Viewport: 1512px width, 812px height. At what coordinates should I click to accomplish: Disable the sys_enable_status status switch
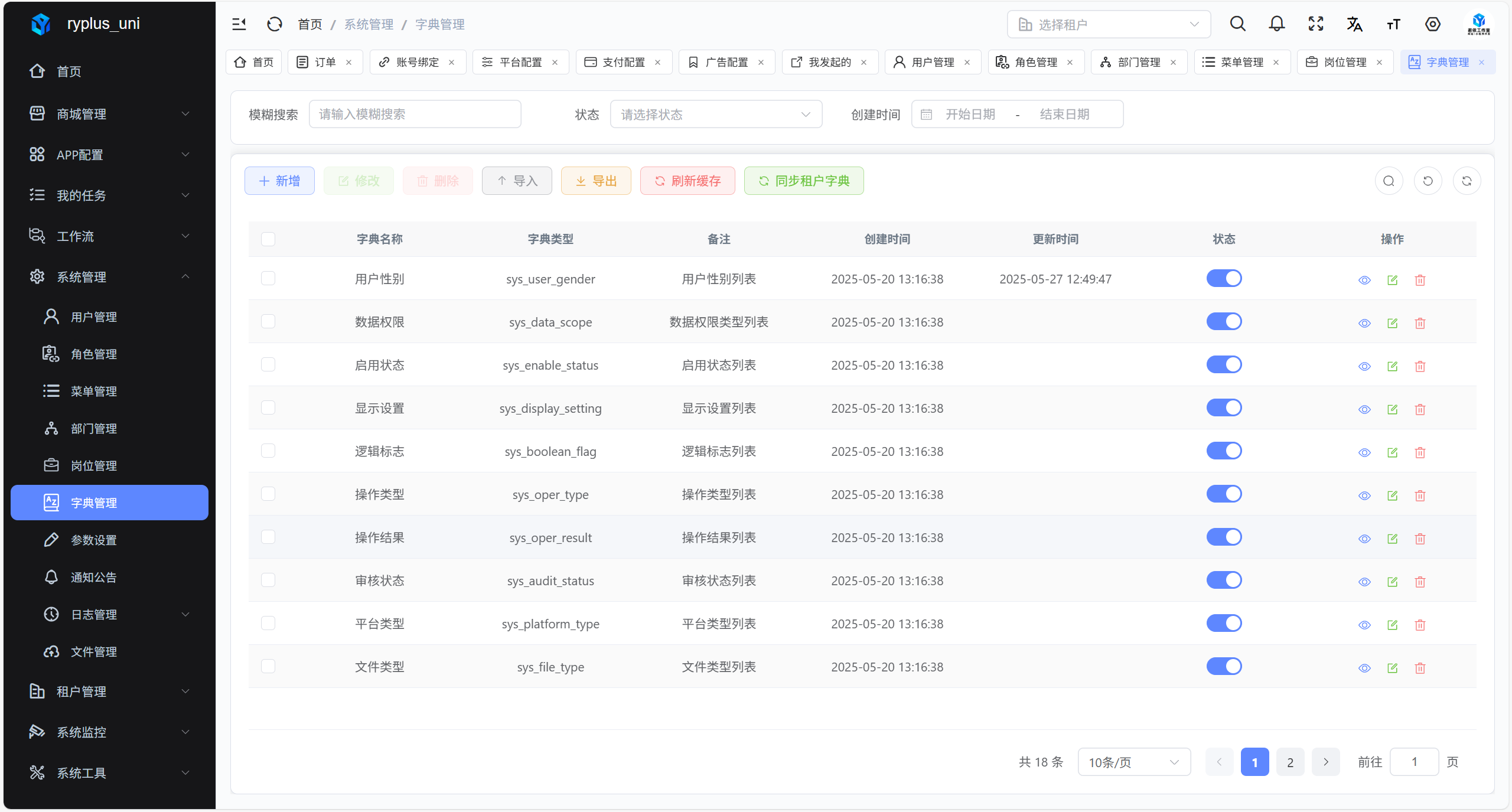point(1224,365)
